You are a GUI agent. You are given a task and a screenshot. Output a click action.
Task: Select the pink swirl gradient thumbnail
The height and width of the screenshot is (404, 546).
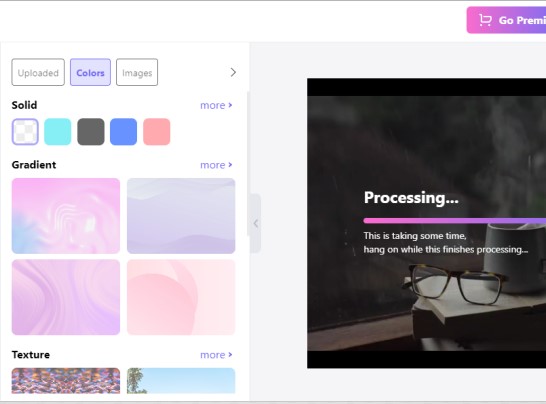[66, 216]
